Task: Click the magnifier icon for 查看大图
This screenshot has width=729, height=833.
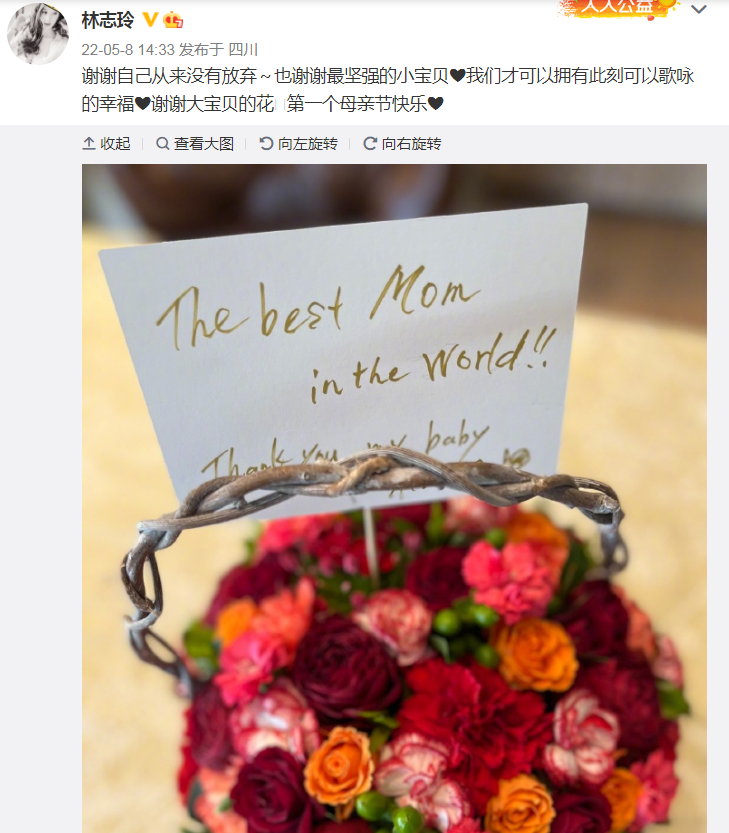Action: click(163, 143)
